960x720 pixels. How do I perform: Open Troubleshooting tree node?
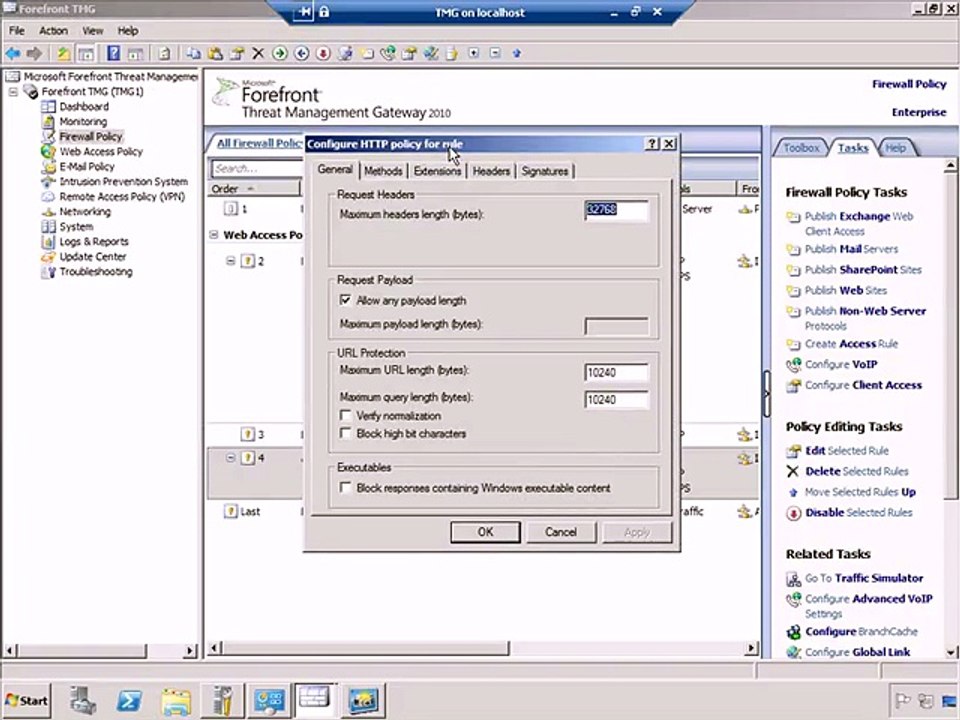pyautogui.click(x=96, y=271)
